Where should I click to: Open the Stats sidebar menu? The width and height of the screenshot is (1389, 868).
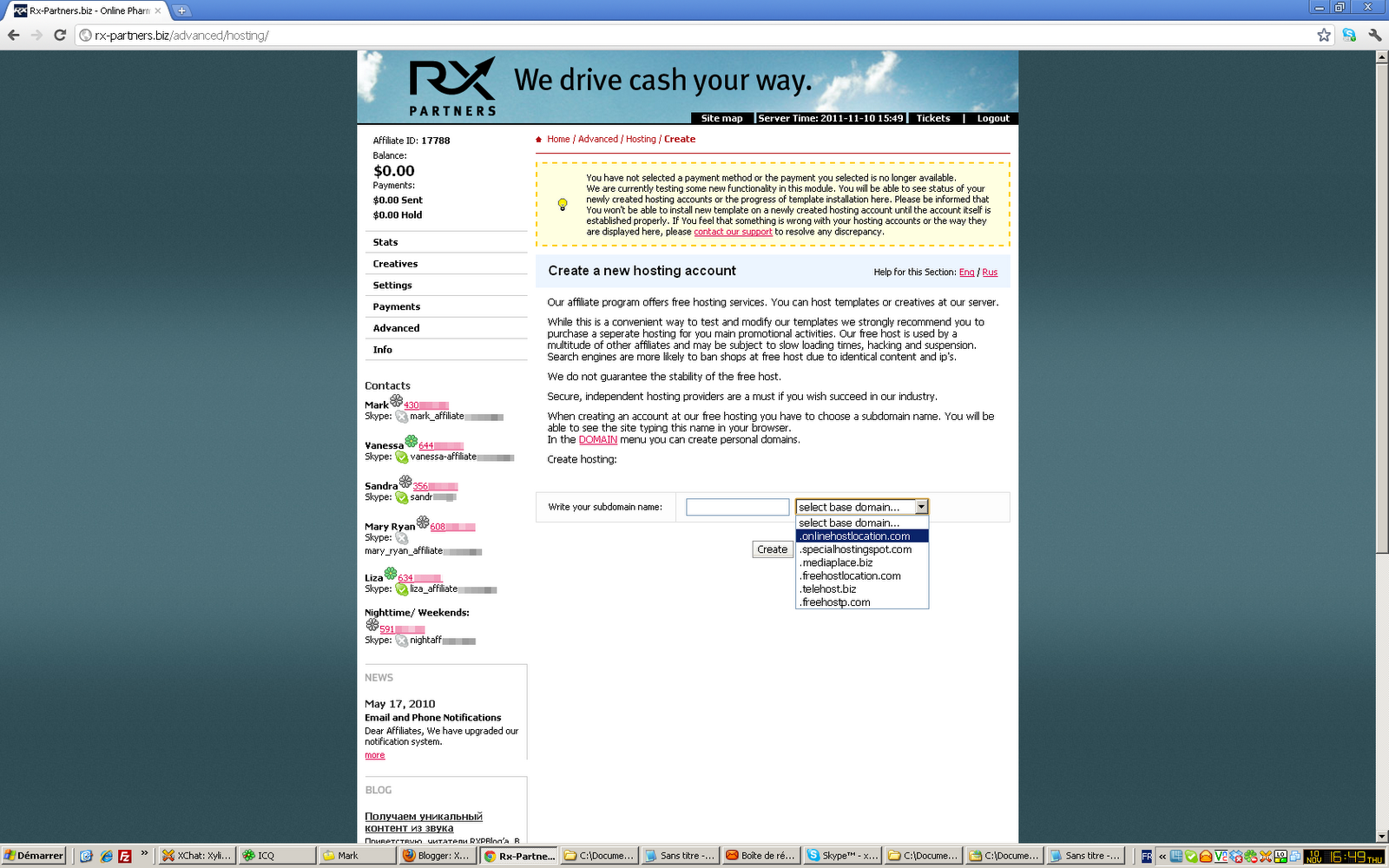point(385,242)
